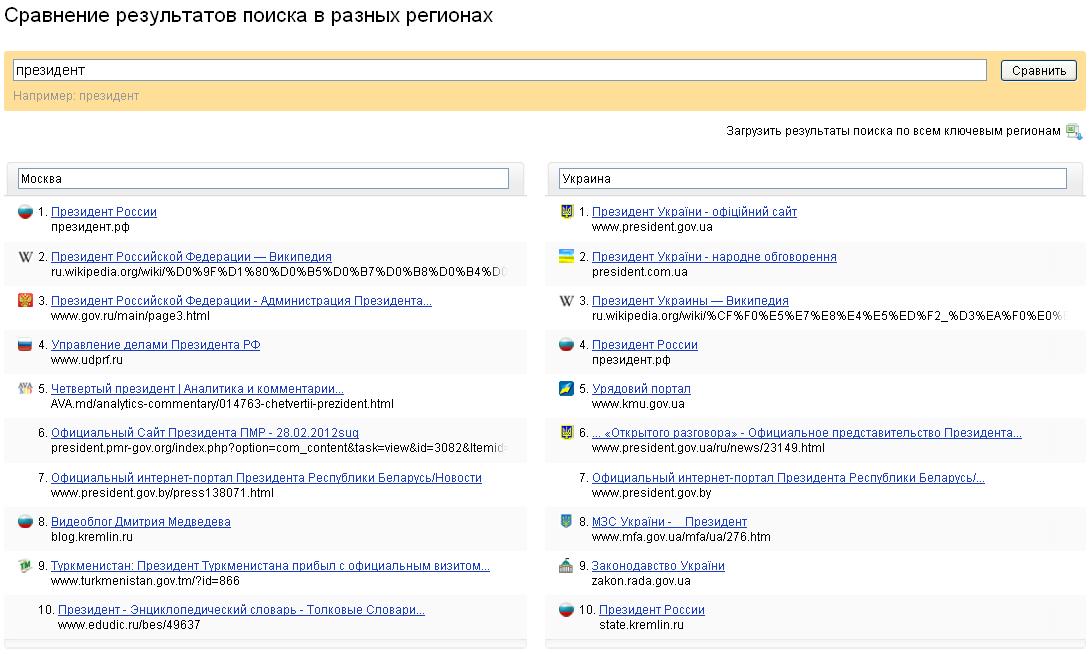Focus the search query field containing президент
The height and width of the screenshot is (654, 1089).
coord(499,70)
